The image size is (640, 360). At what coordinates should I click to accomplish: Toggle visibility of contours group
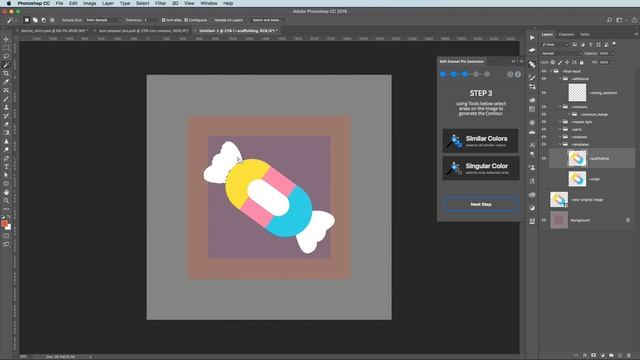pyautogui.click(x=544, y=107)
